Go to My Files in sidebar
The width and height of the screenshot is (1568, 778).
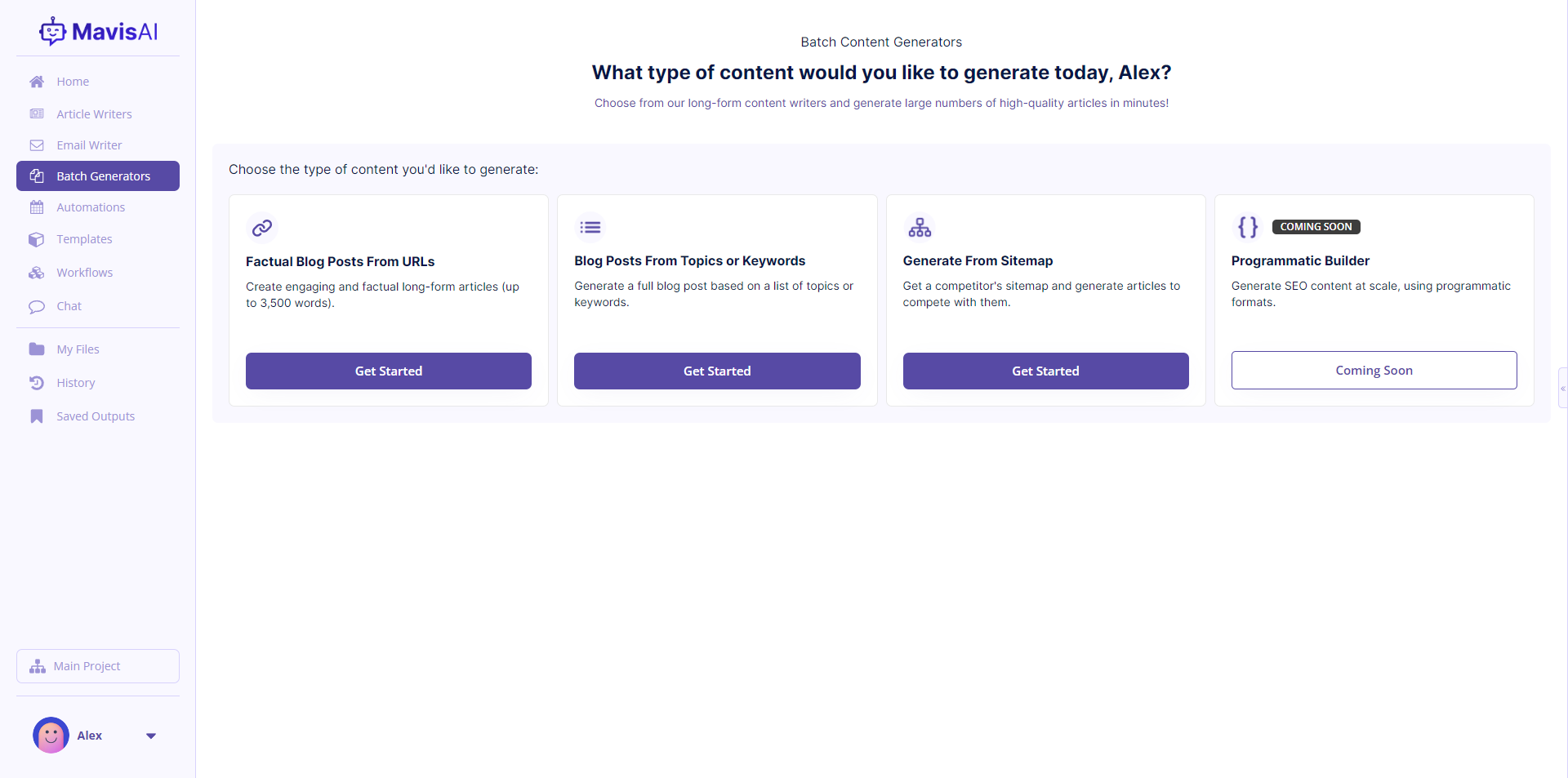click(78, 349)
